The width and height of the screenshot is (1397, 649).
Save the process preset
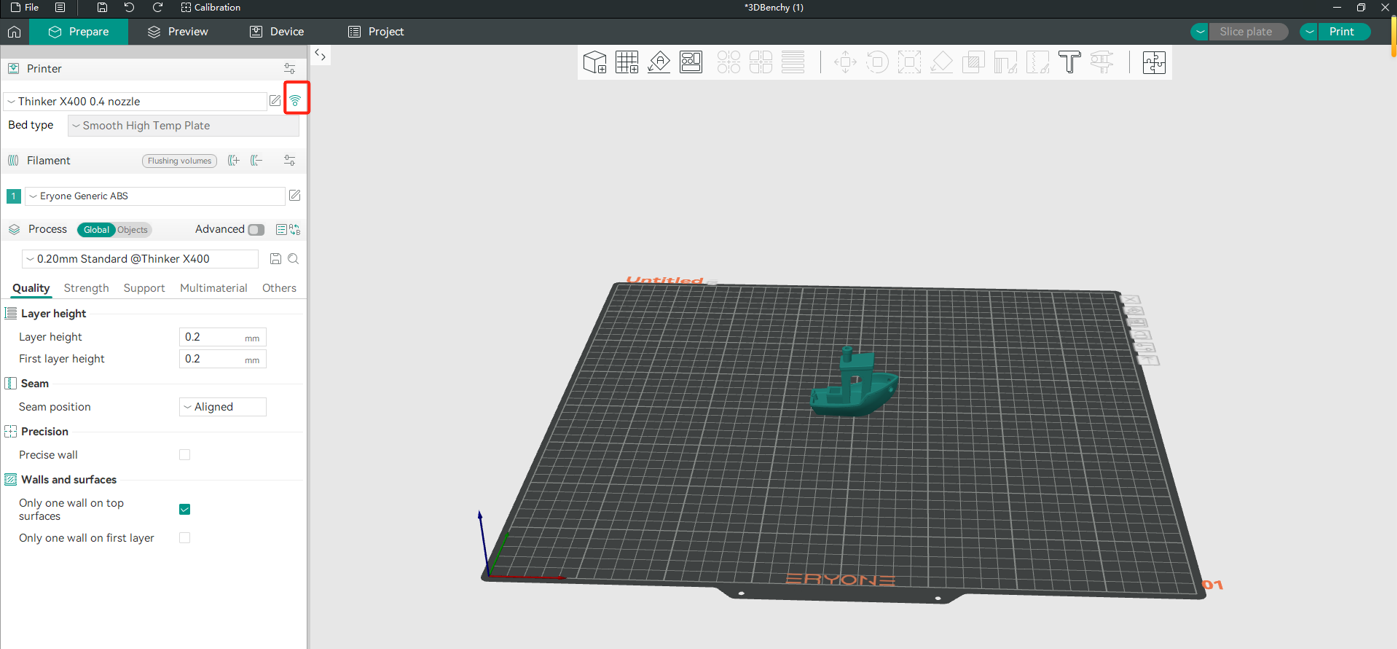pos(275,259)
